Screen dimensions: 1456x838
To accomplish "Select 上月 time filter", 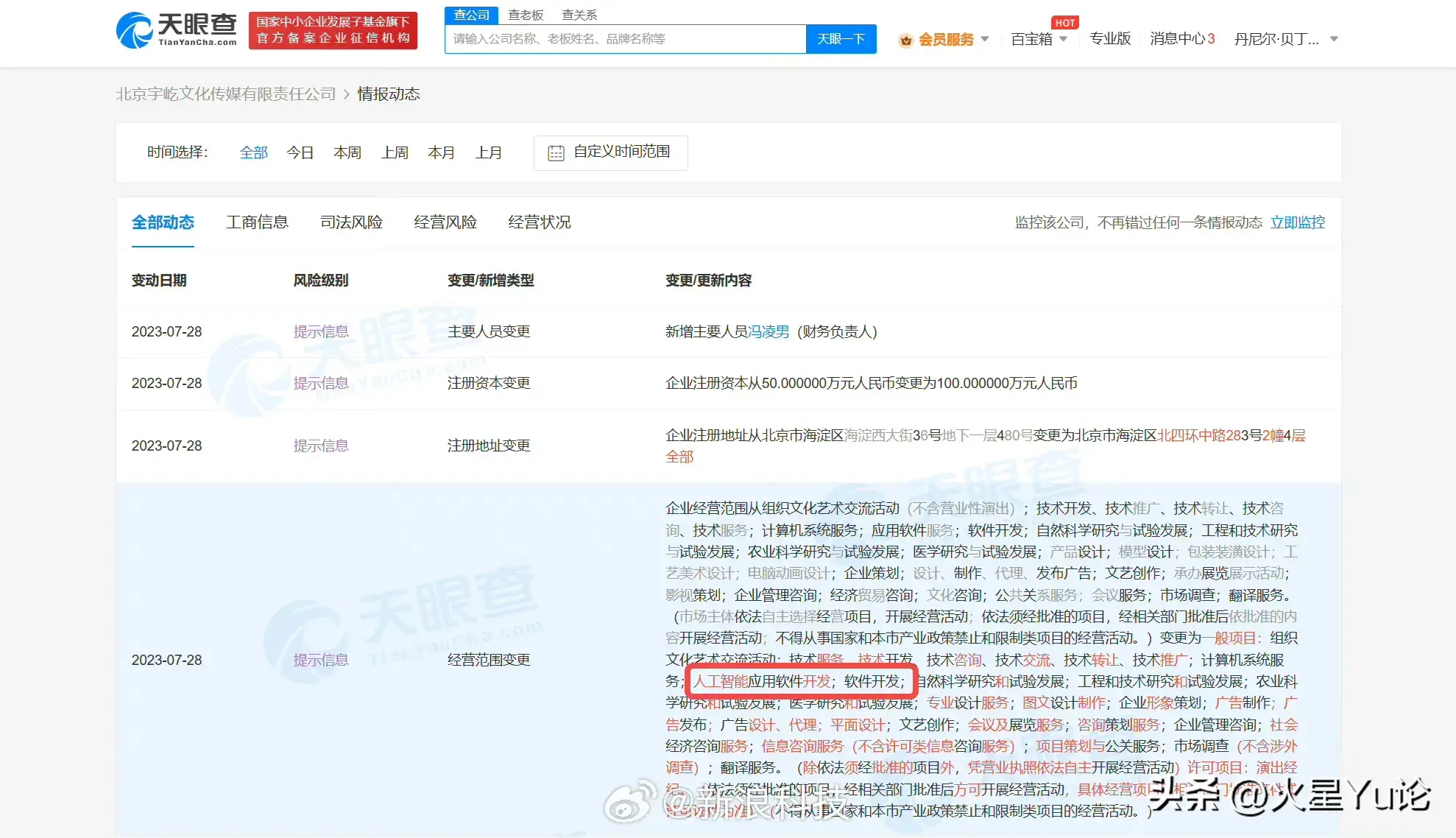I will [x=489, y=152].
